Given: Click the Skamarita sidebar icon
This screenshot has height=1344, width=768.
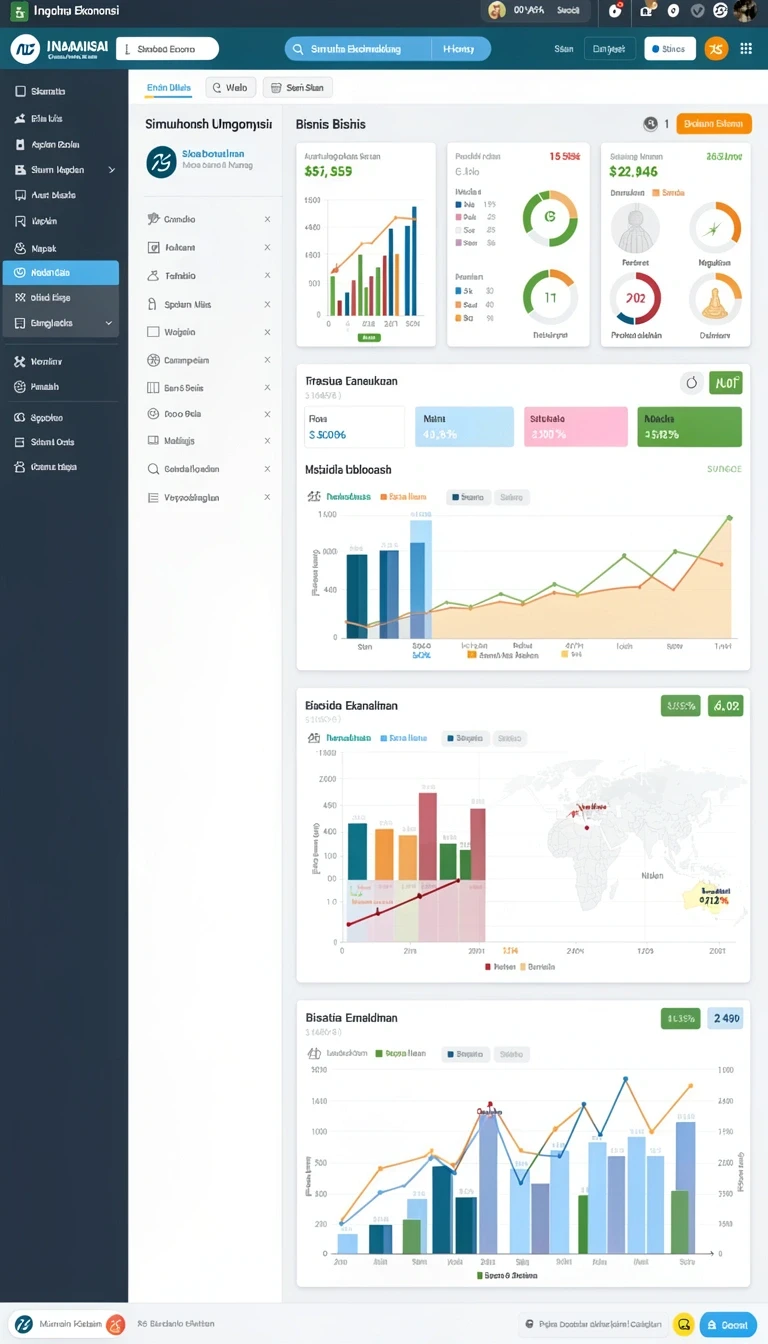Looking at the screenshot, I should tap(20, 91).
